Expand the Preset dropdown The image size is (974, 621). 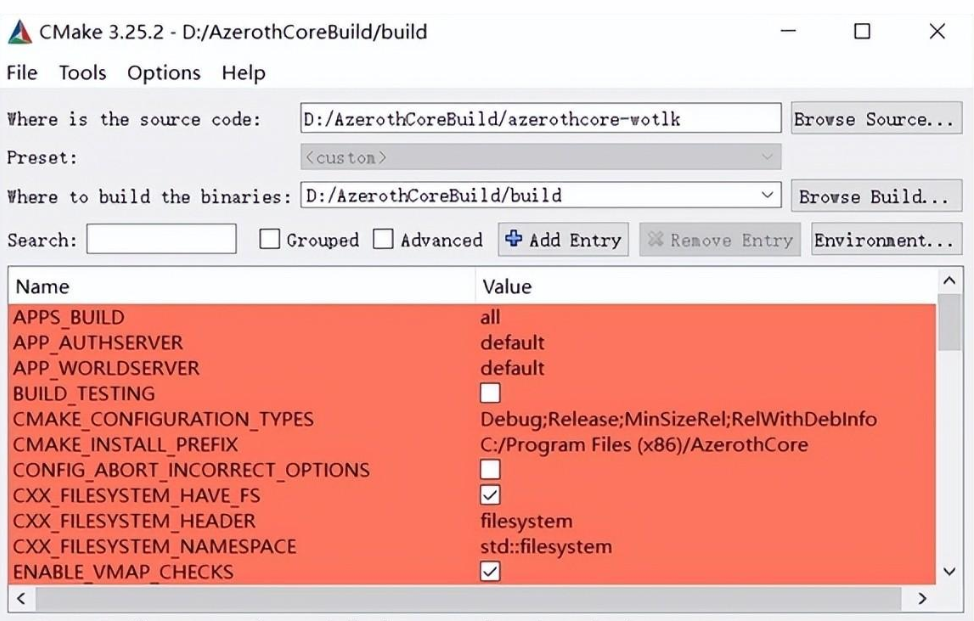point(768,157)
